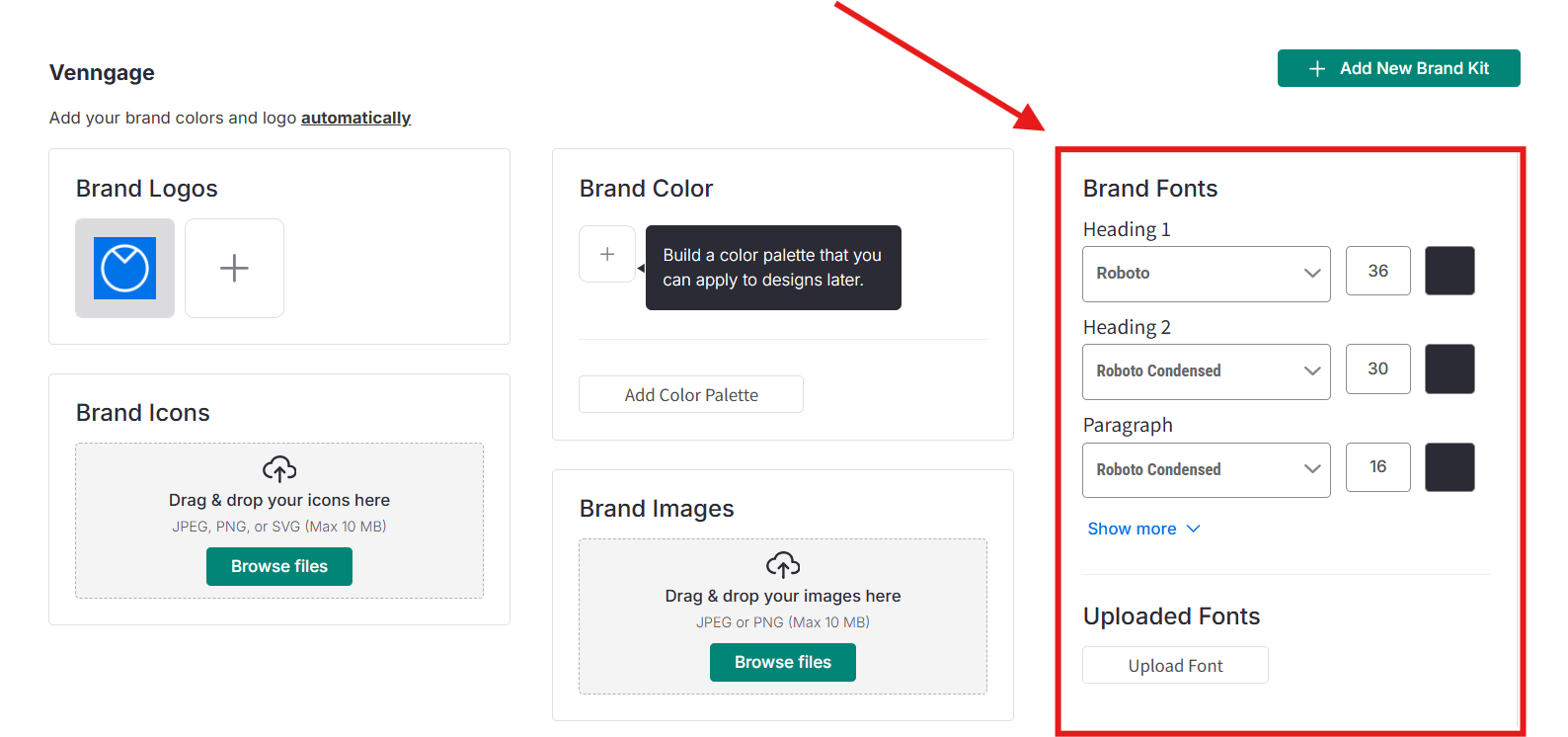Click the Upload Font button
The width and height of the screenshot is (1568, 737).
(x=1175, y=665)
